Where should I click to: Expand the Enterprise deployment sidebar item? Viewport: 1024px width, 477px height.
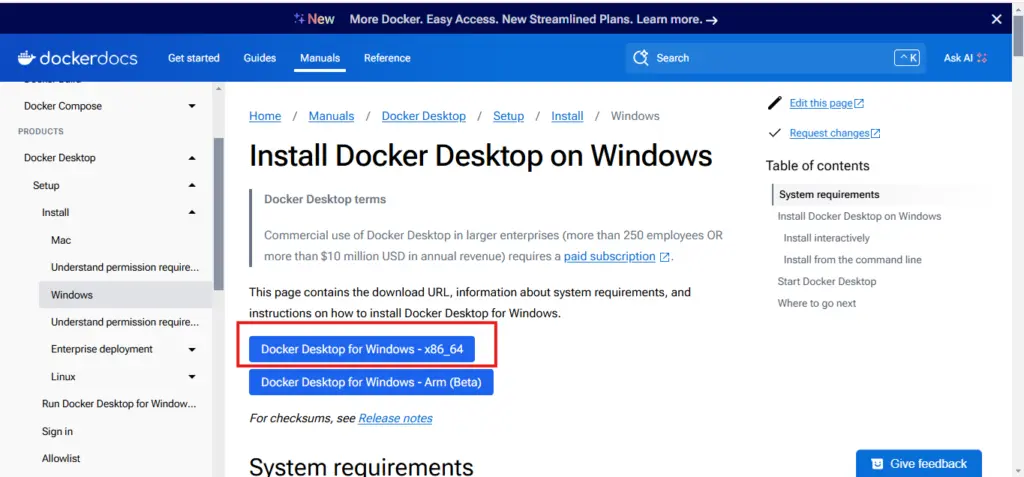pos(192,350)
